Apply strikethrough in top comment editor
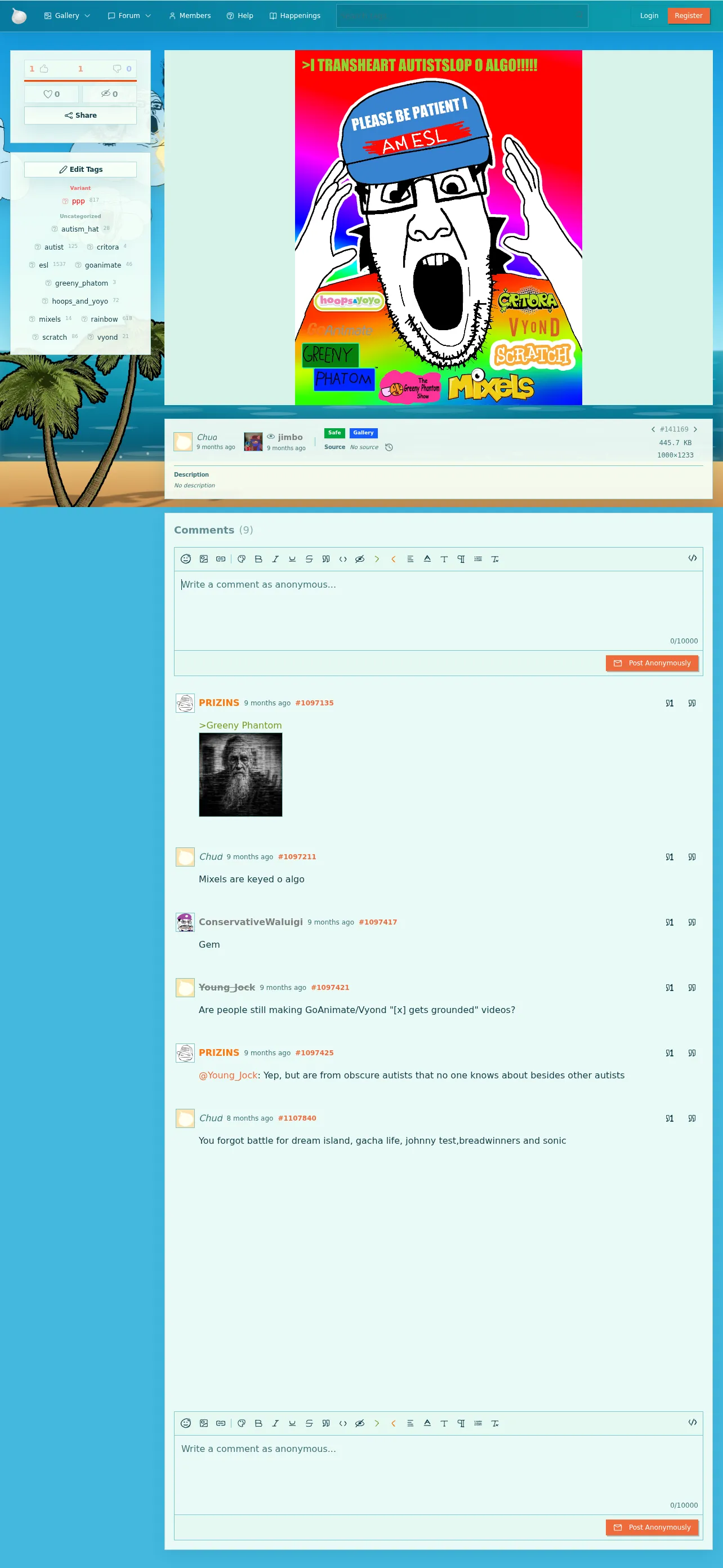 click(x=309, y=559)
